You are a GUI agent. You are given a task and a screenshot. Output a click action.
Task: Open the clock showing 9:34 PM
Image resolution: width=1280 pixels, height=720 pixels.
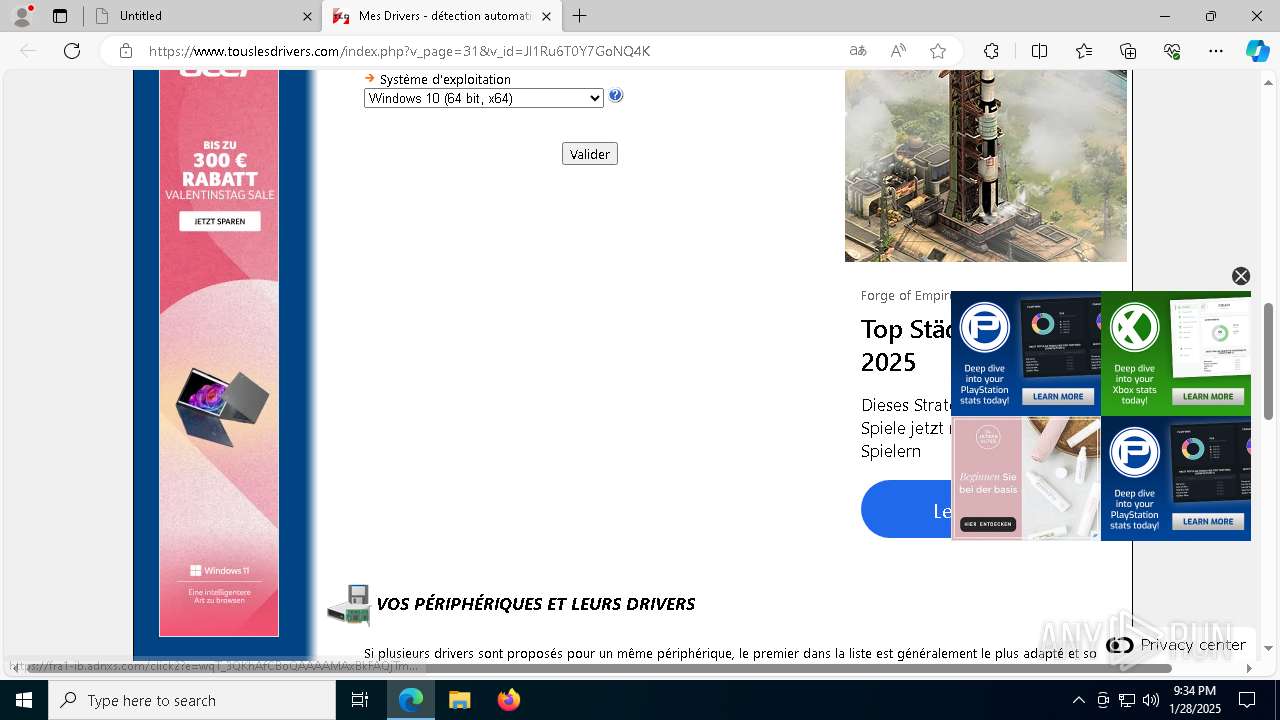click(x=1196, y=700)
